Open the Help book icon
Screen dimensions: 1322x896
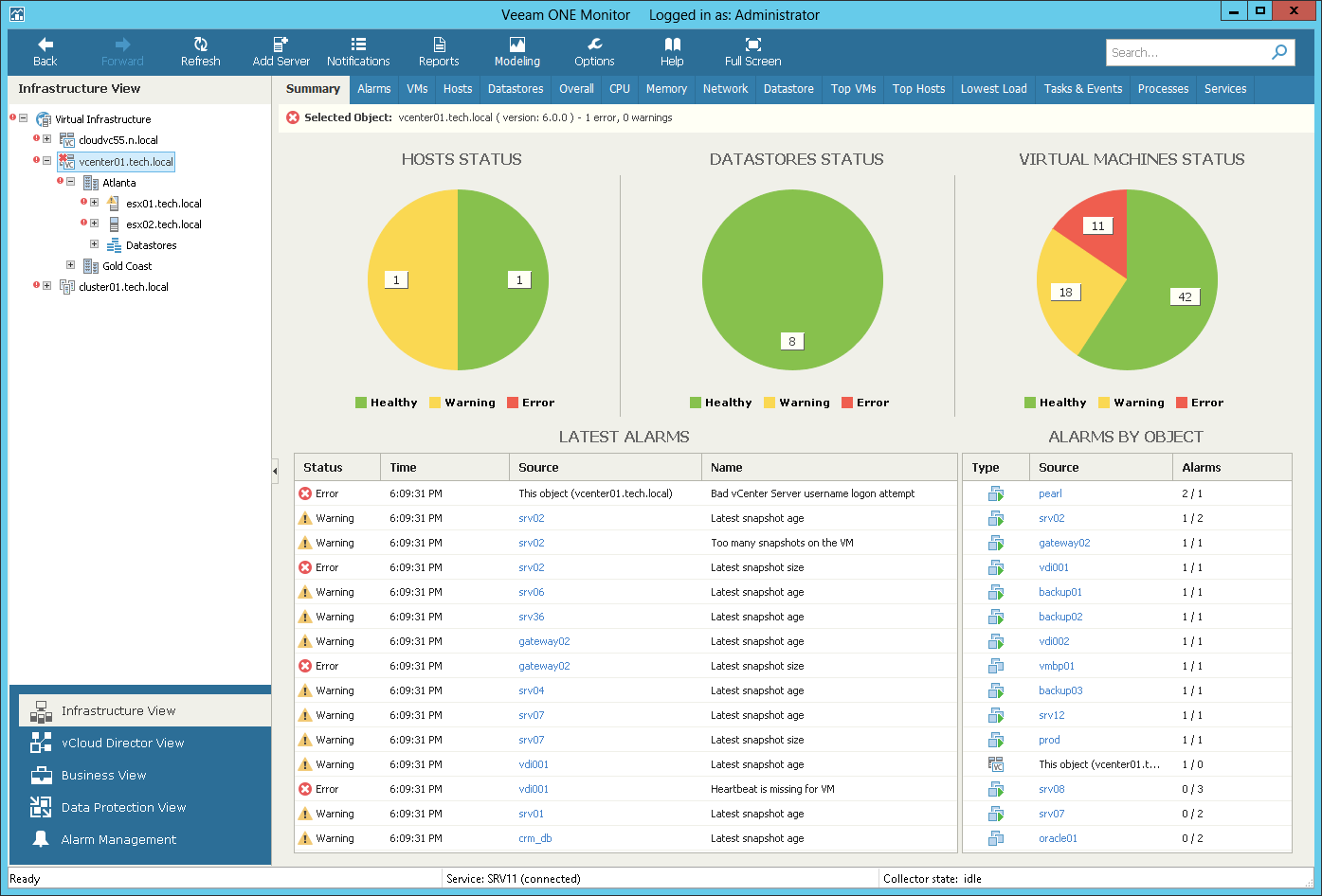pyautogui.click(x=672, y=45)
